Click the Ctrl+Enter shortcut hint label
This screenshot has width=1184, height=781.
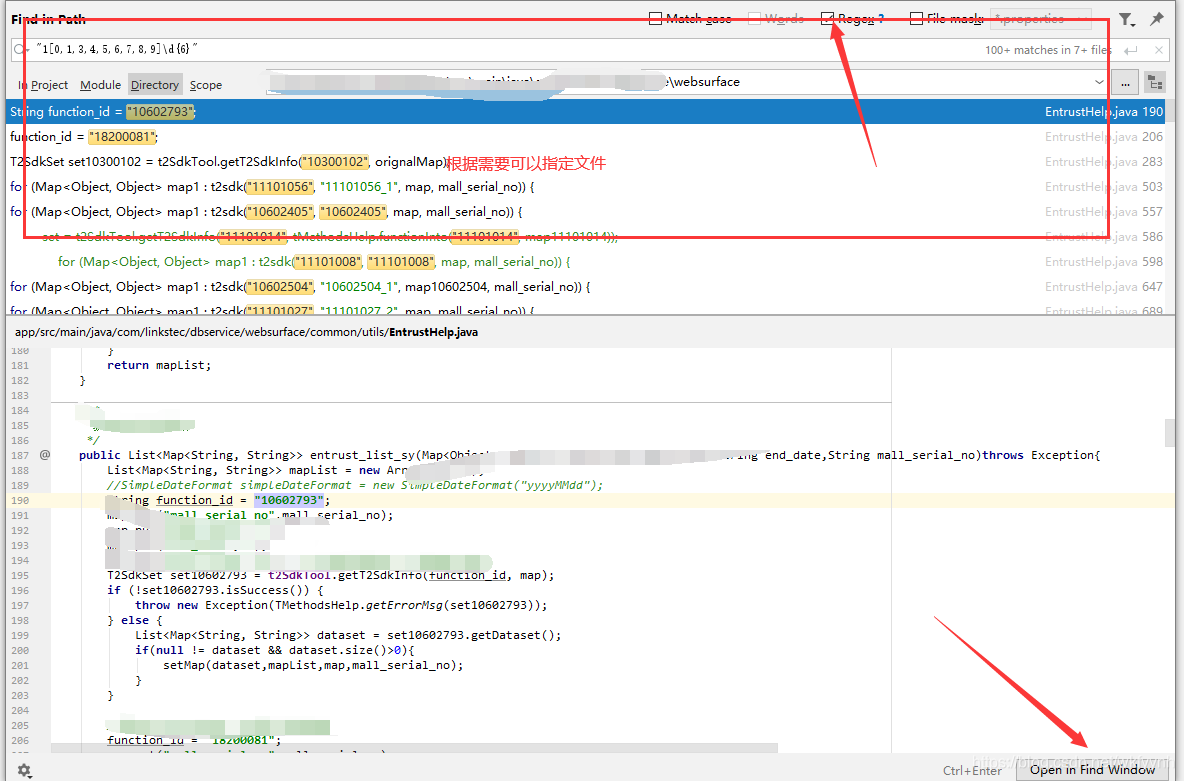point(972,770)
